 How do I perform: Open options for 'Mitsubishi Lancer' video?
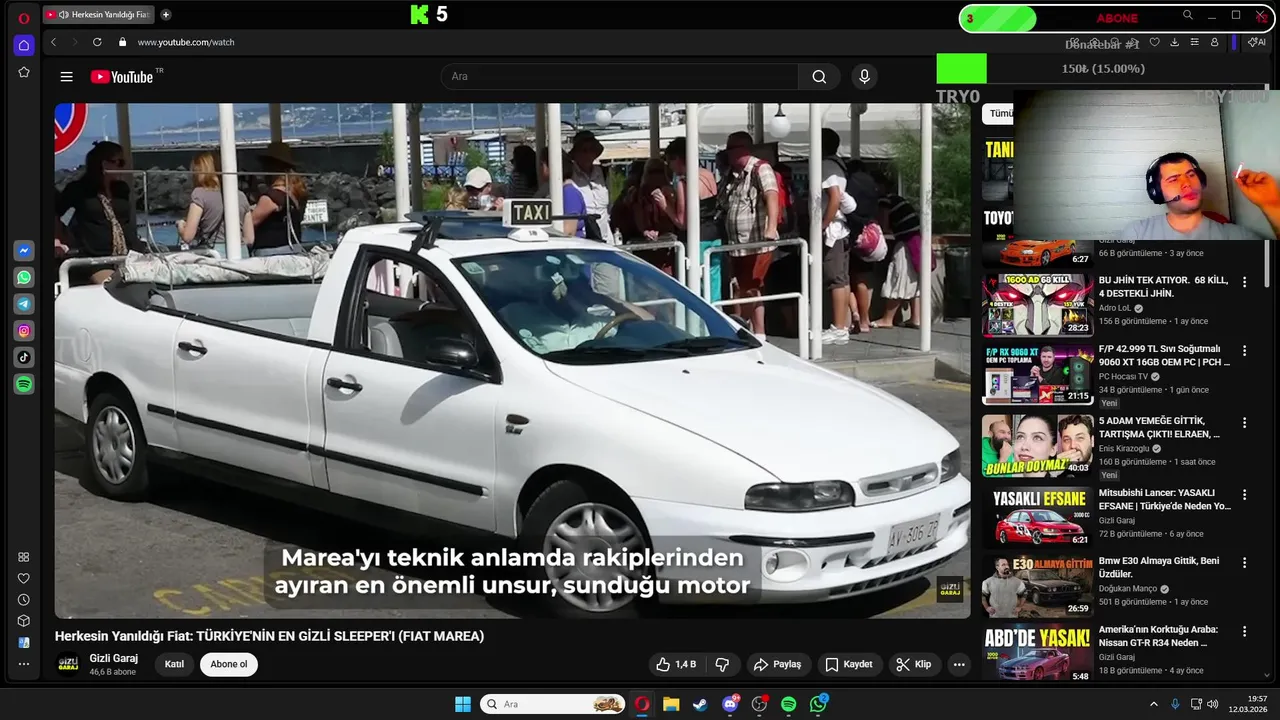pyautogui.click(x=1245, y=495)
